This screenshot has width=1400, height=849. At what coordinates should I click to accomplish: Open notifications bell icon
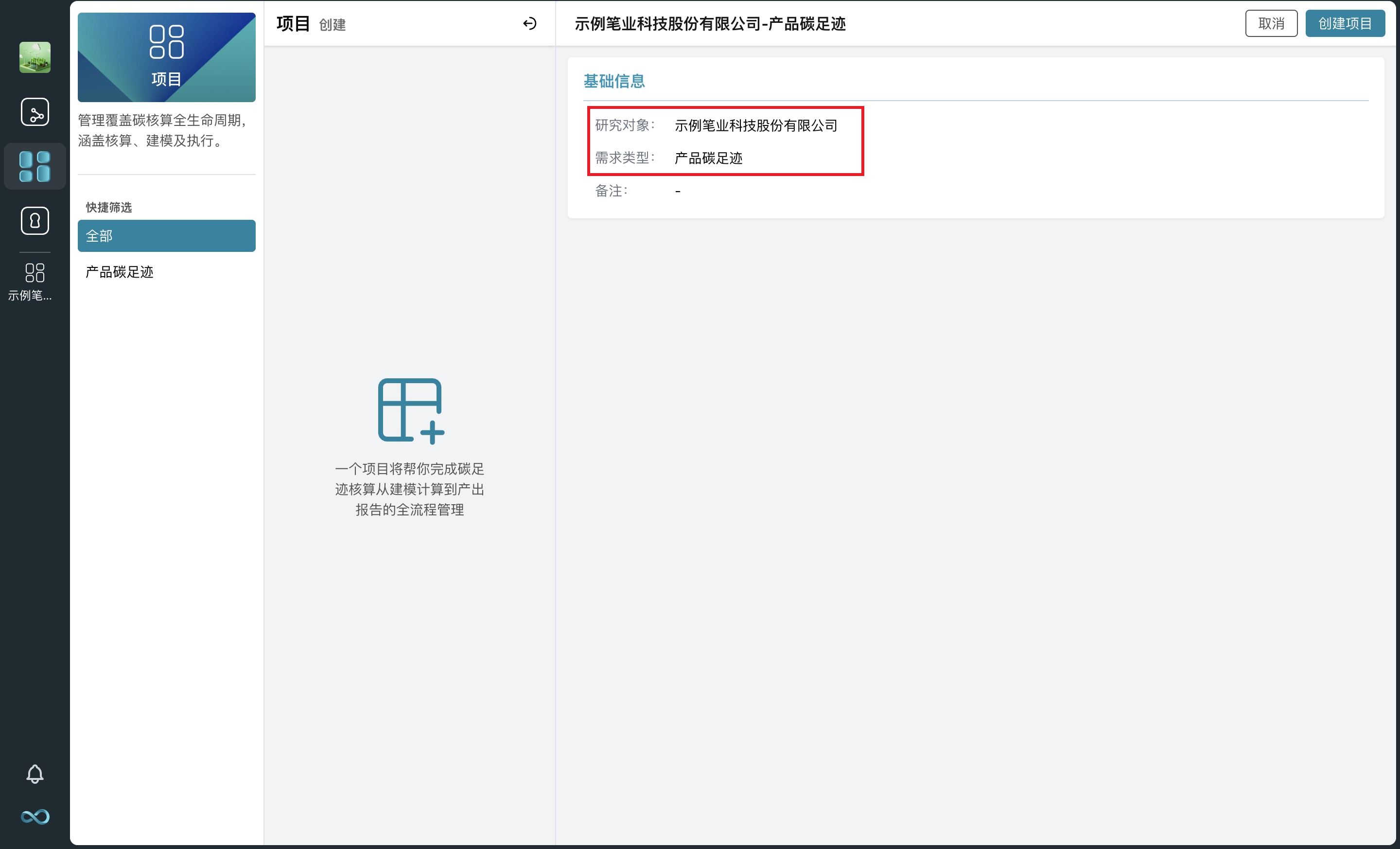tap(35, 774)
